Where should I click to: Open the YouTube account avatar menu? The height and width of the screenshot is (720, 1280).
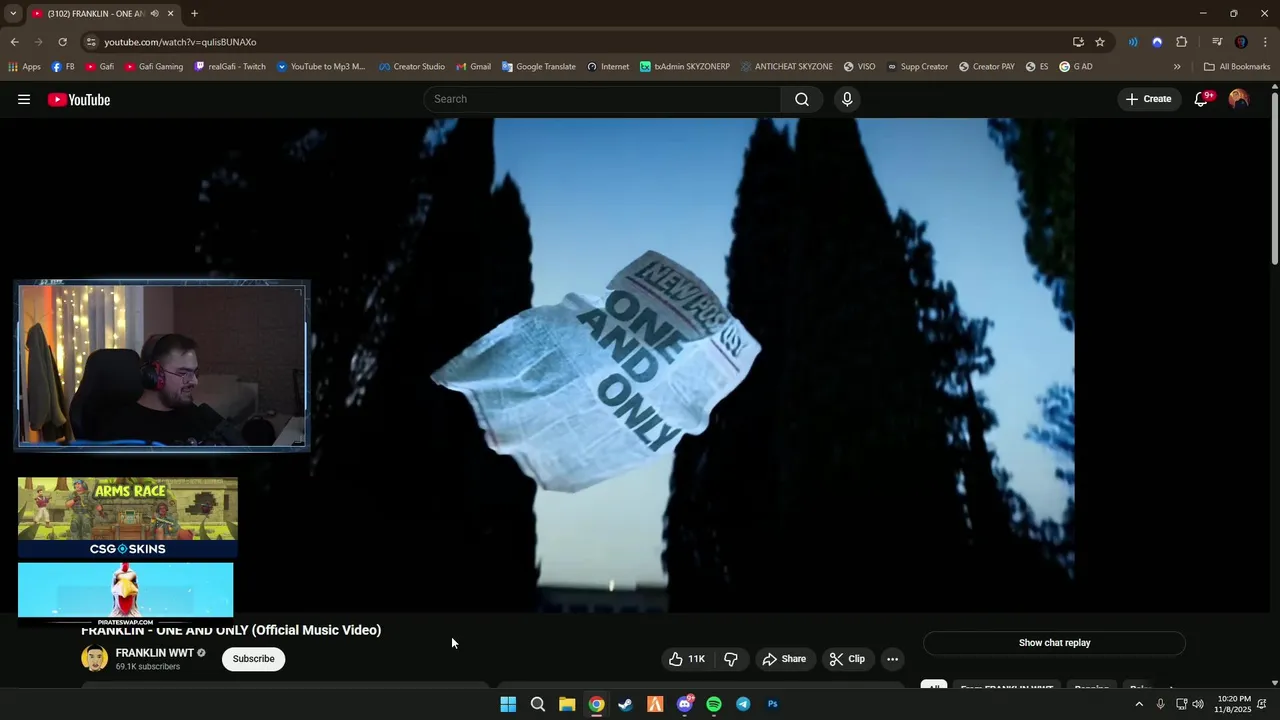click(x=1239, y=99)
